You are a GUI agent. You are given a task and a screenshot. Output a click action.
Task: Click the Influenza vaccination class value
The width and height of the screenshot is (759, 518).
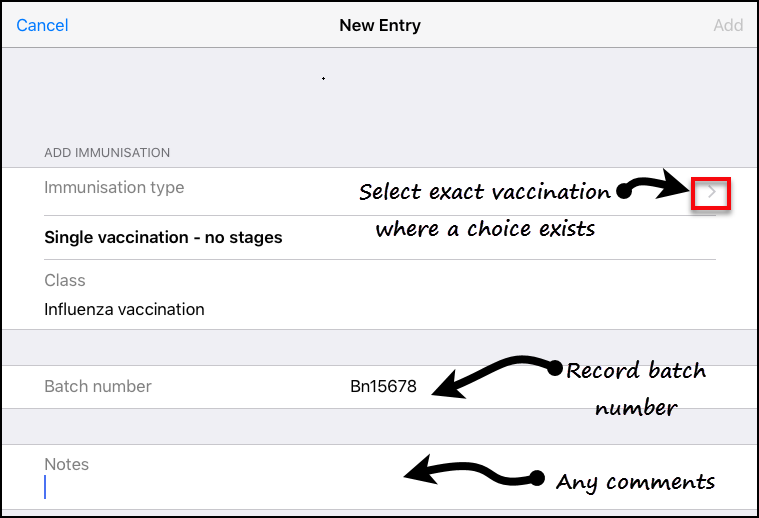(124, 309)
